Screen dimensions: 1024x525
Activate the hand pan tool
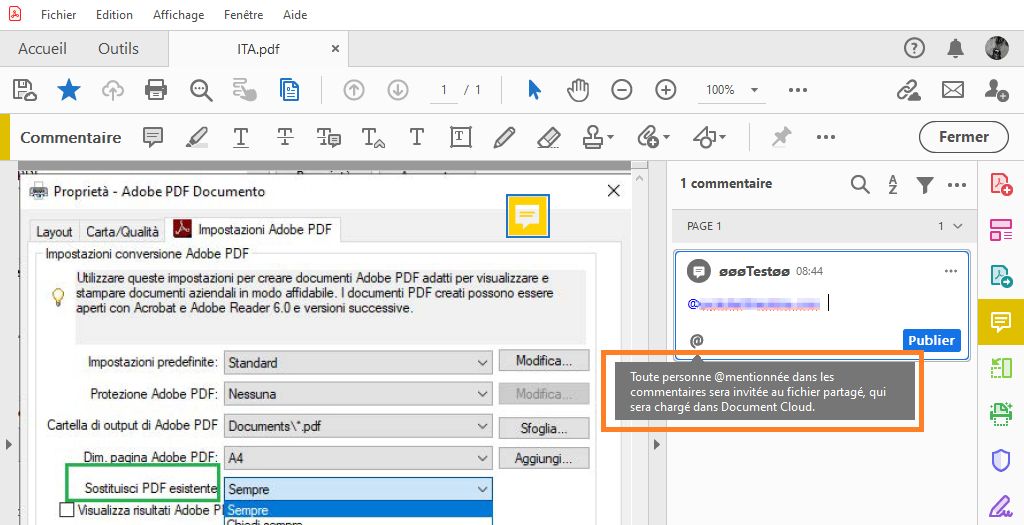coord(578,89)
